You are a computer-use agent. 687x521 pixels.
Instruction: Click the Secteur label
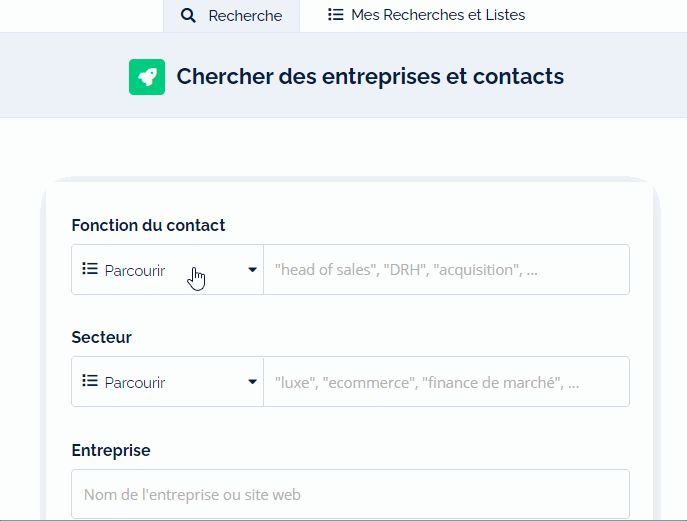(x=101, y=337)
